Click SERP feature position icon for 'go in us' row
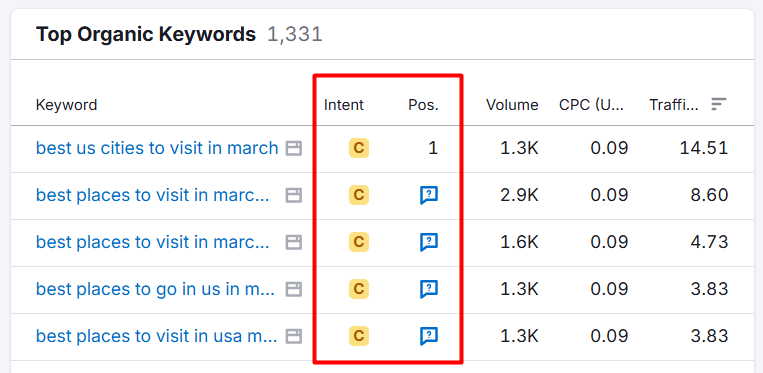The image size is (763, 373). pyautogui.click(x=429, y=289)
